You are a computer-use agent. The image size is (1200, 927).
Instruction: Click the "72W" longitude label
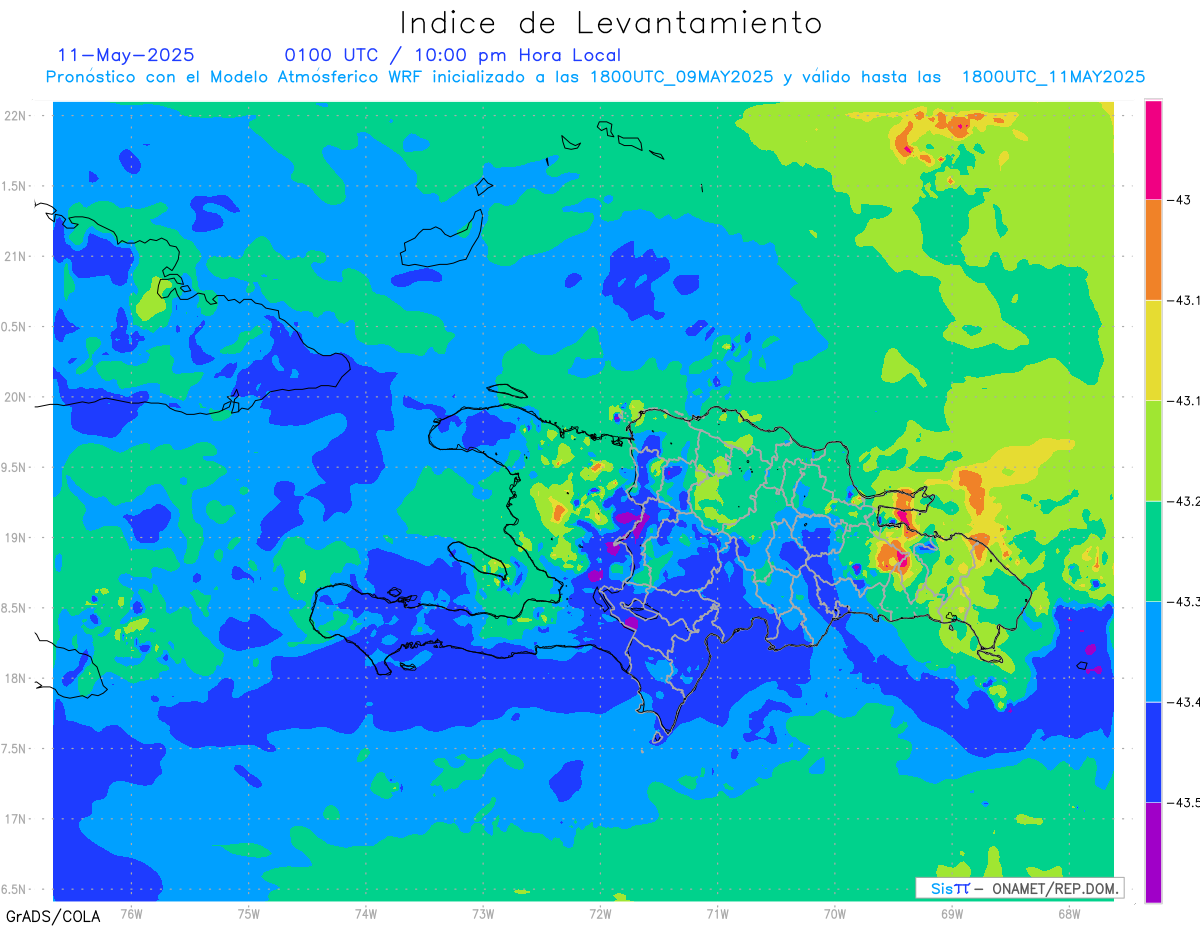600,914
